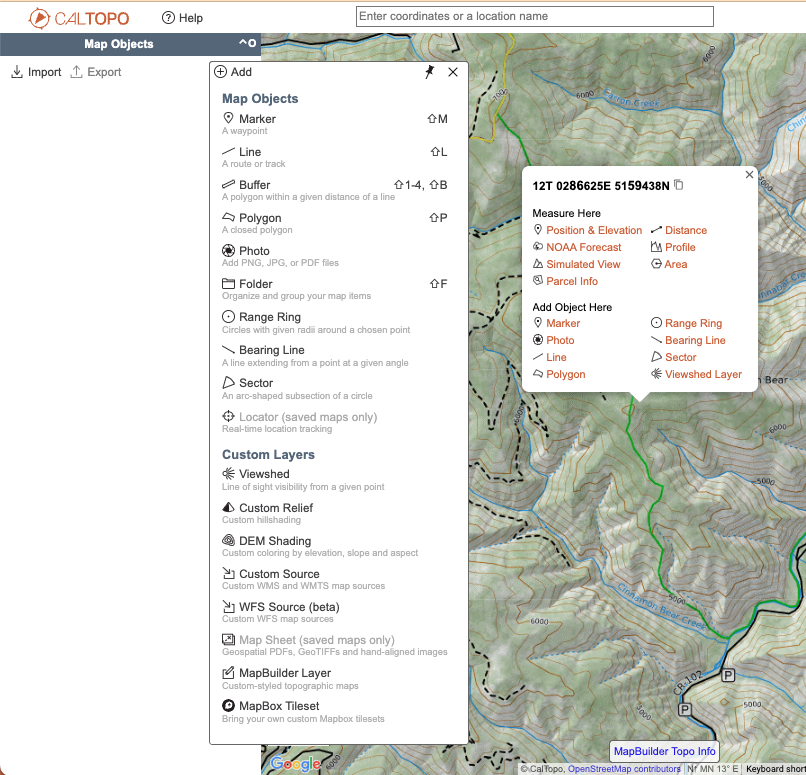Open Simulated View from popup

point(583,264)
